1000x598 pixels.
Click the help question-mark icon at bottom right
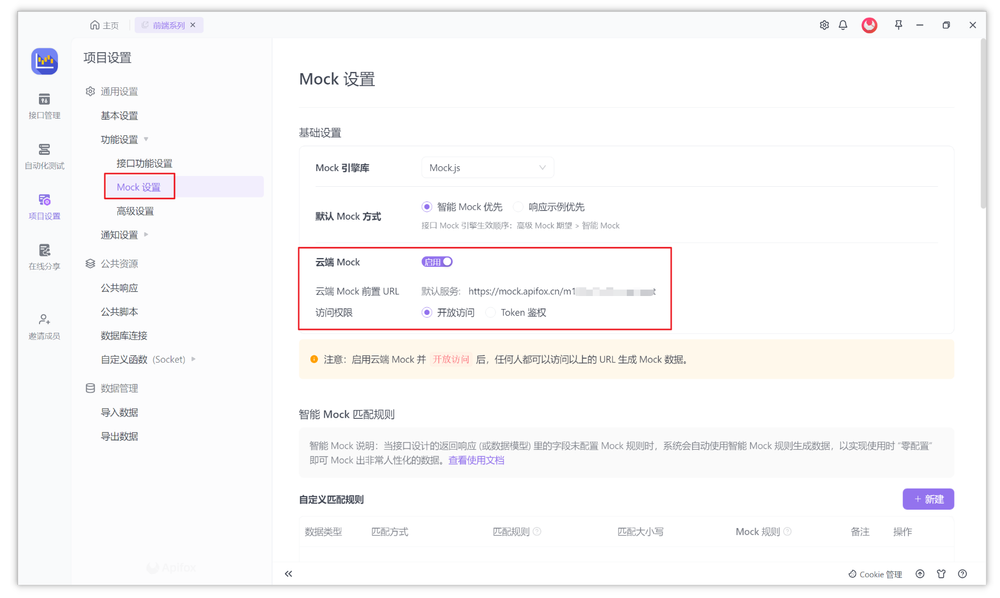(962, 574)
